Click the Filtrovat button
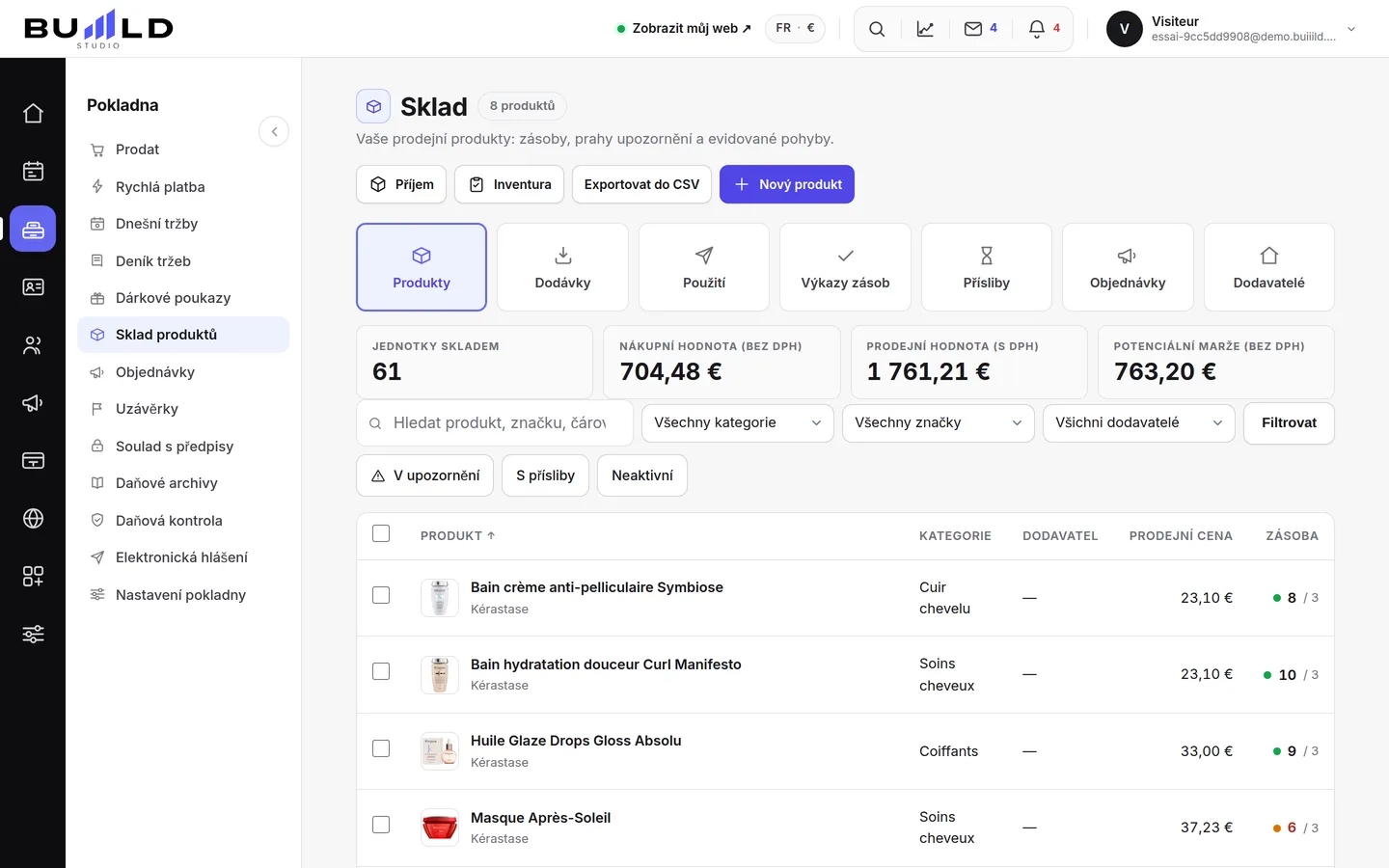This screenshot has width=1389, height=868. point(1289,423)
